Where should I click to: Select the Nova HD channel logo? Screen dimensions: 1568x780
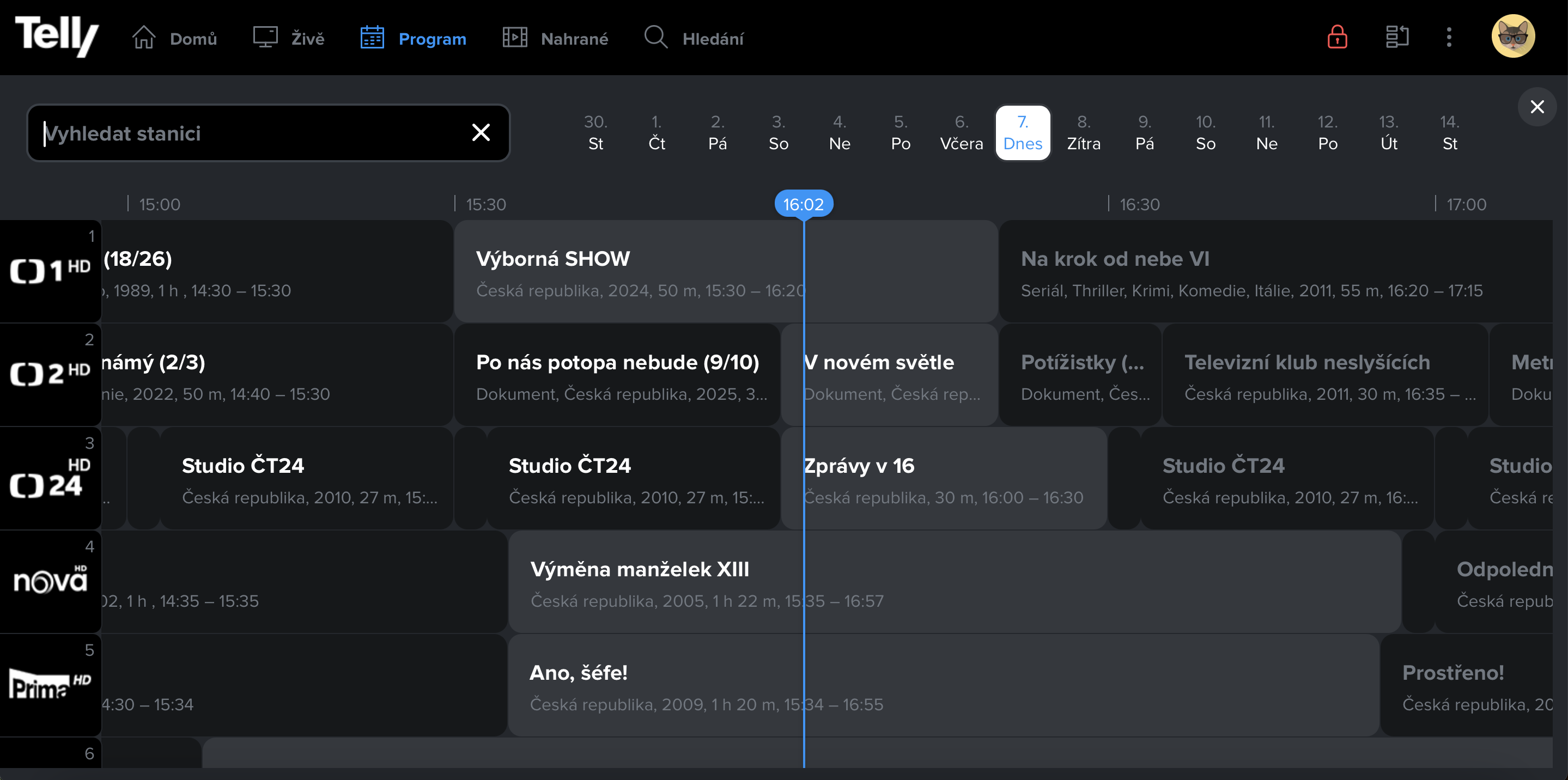(x=50, y=581)
